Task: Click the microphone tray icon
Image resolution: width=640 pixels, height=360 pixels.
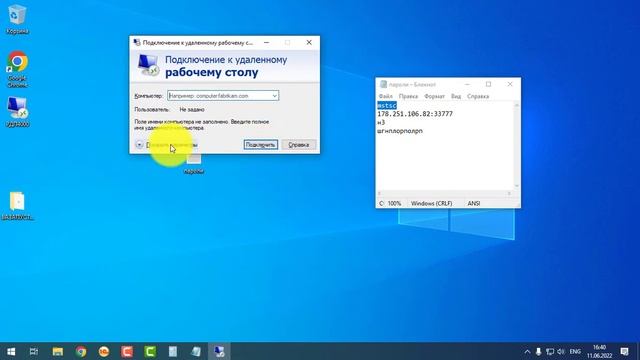Action: tap(538, 352)
